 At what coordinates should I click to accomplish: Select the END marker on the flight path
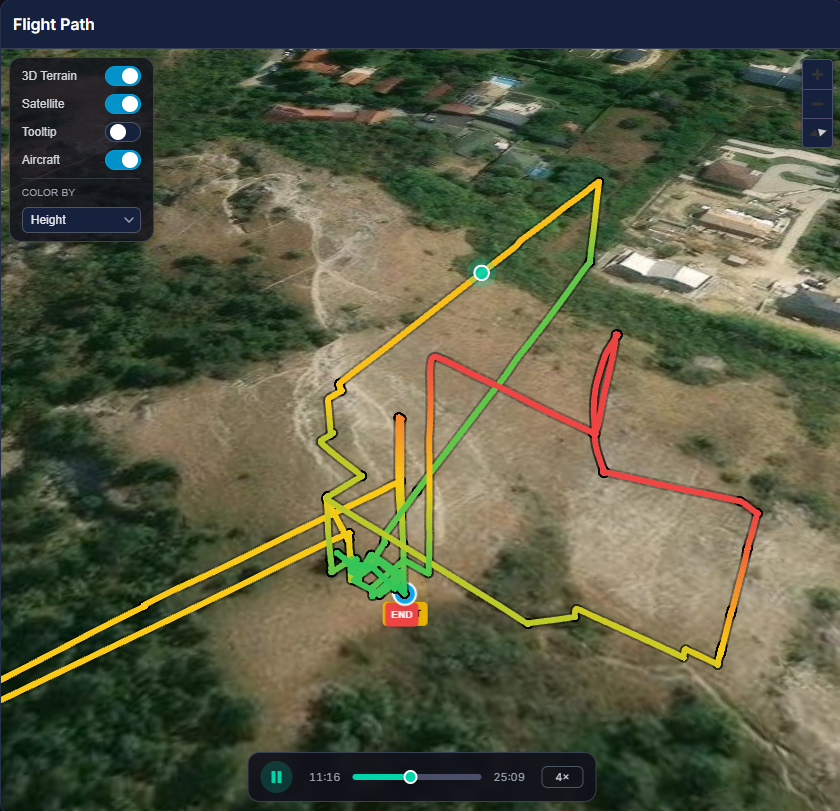(404, 614)
